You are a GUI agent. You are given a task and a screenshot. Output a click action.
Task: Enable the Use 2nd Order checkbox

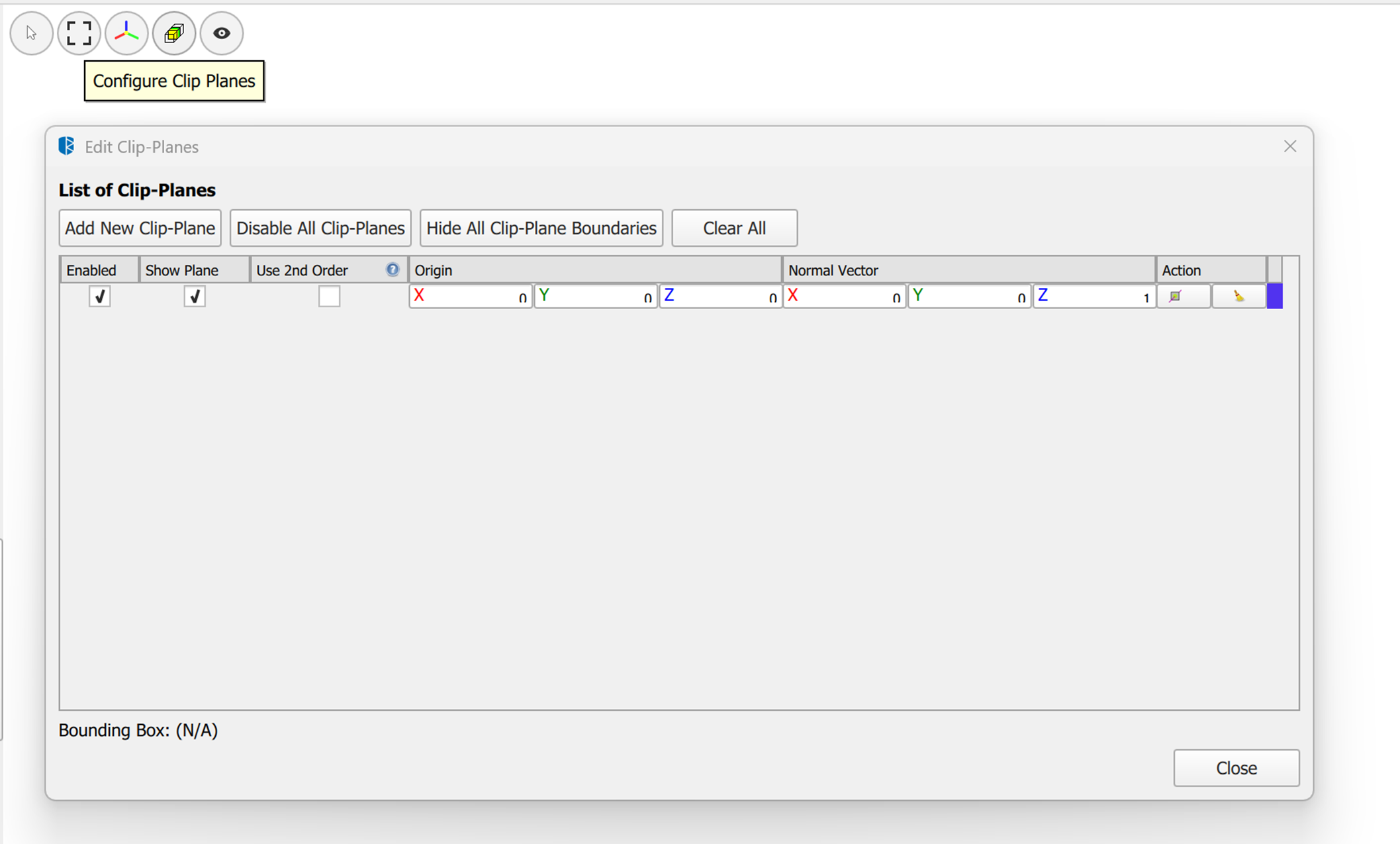(329, 296)
